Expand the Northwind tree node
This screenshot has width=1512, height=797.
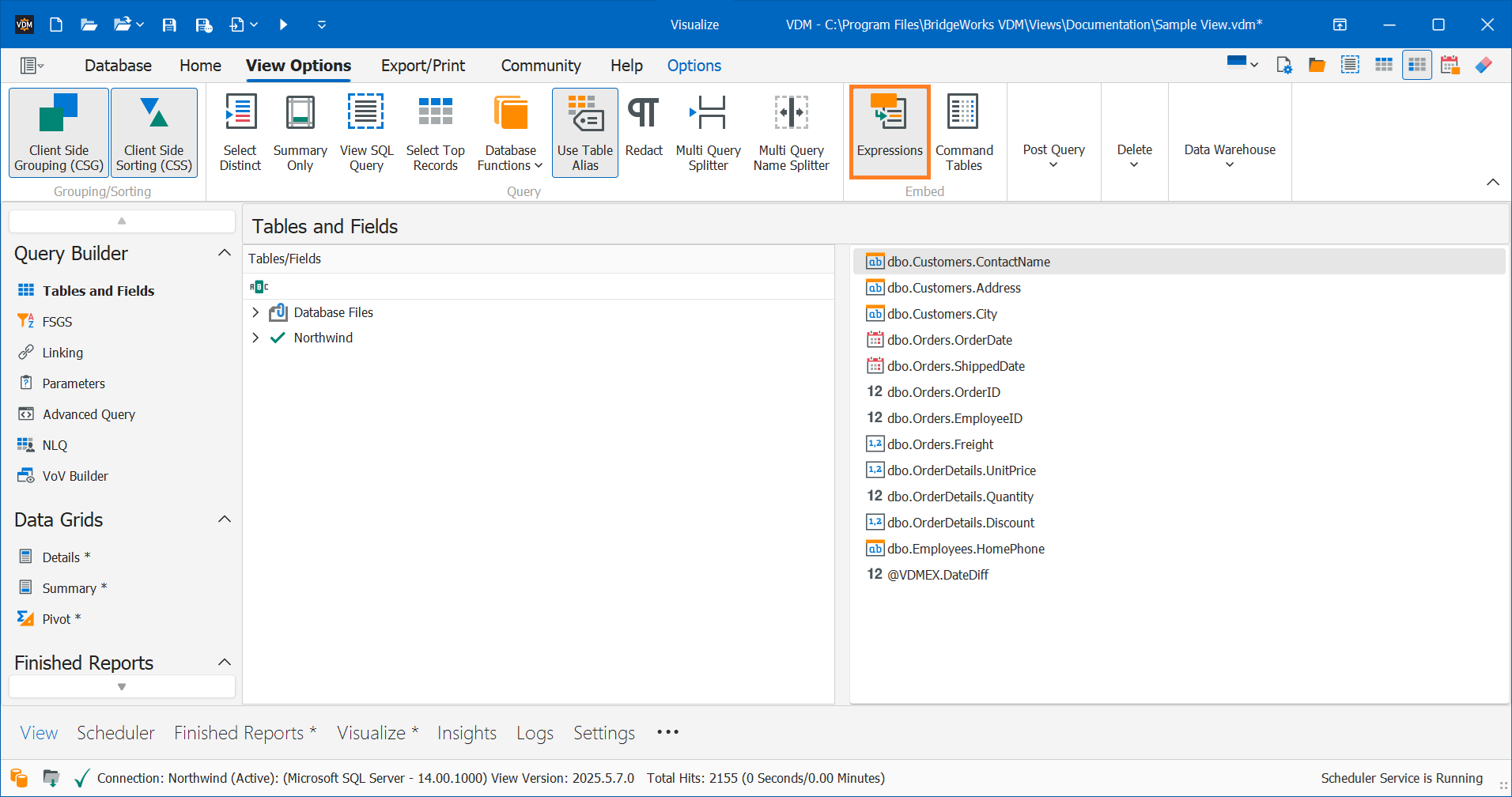pos(255,338)
